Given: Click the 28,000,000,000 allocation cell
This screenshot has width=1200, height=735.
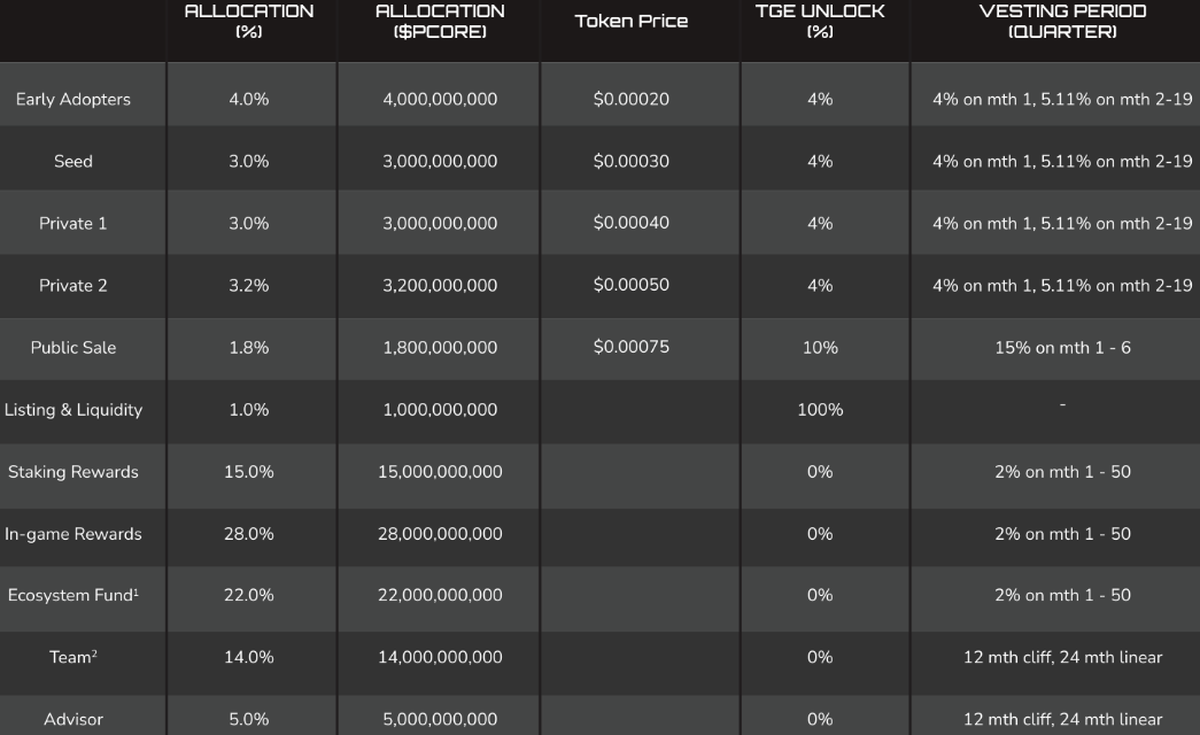Looking at the screenshot, I should (x=440, y=533).
